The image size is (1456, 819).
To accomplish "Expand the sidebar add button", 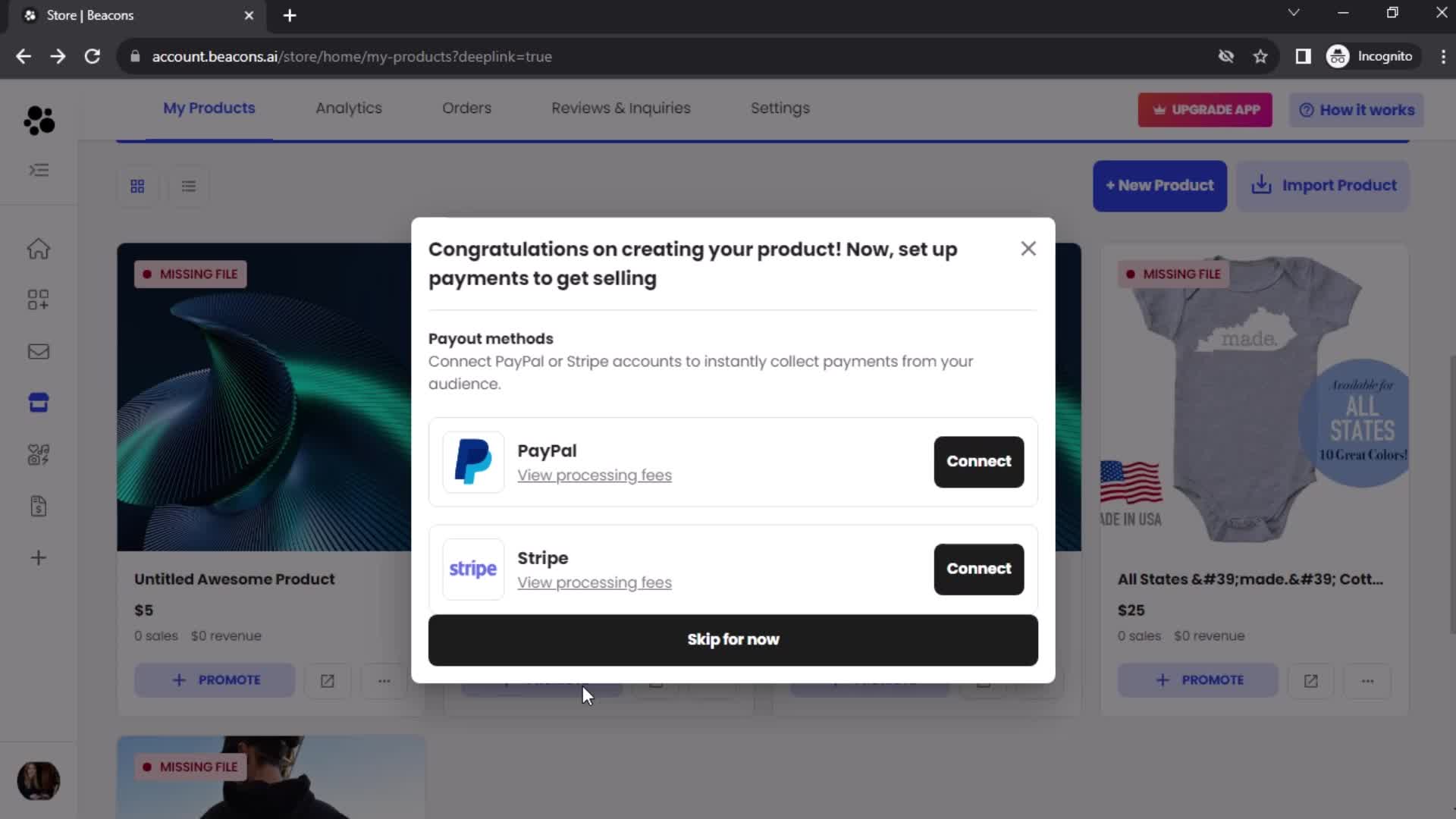I will (x=38, y=558).
